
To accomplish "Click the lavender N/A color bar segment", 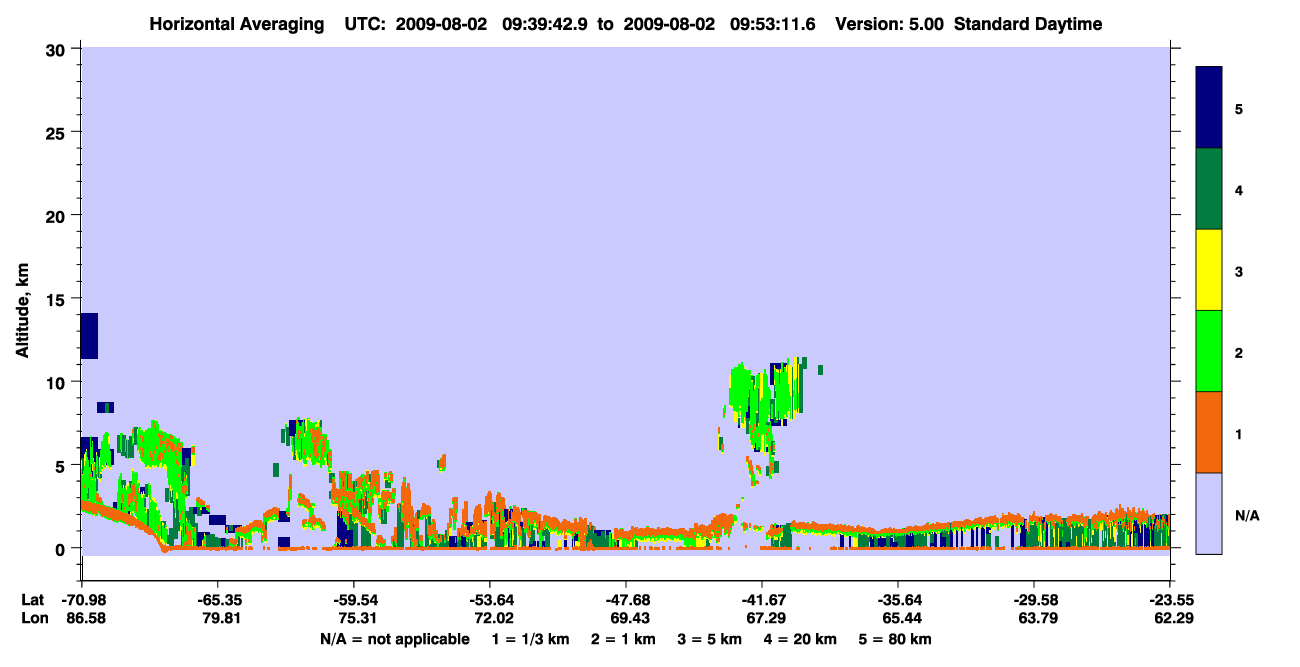I will (x=1209, y=513).
